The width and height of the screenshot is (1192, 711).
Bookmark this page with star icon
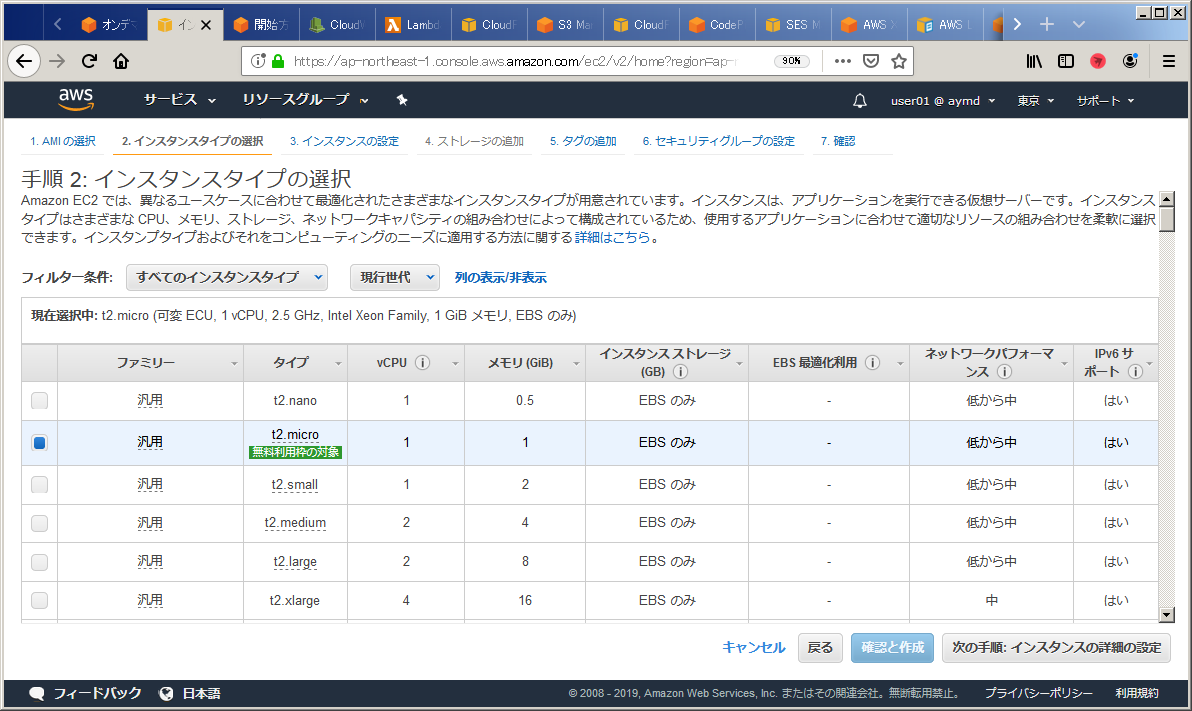899,61
